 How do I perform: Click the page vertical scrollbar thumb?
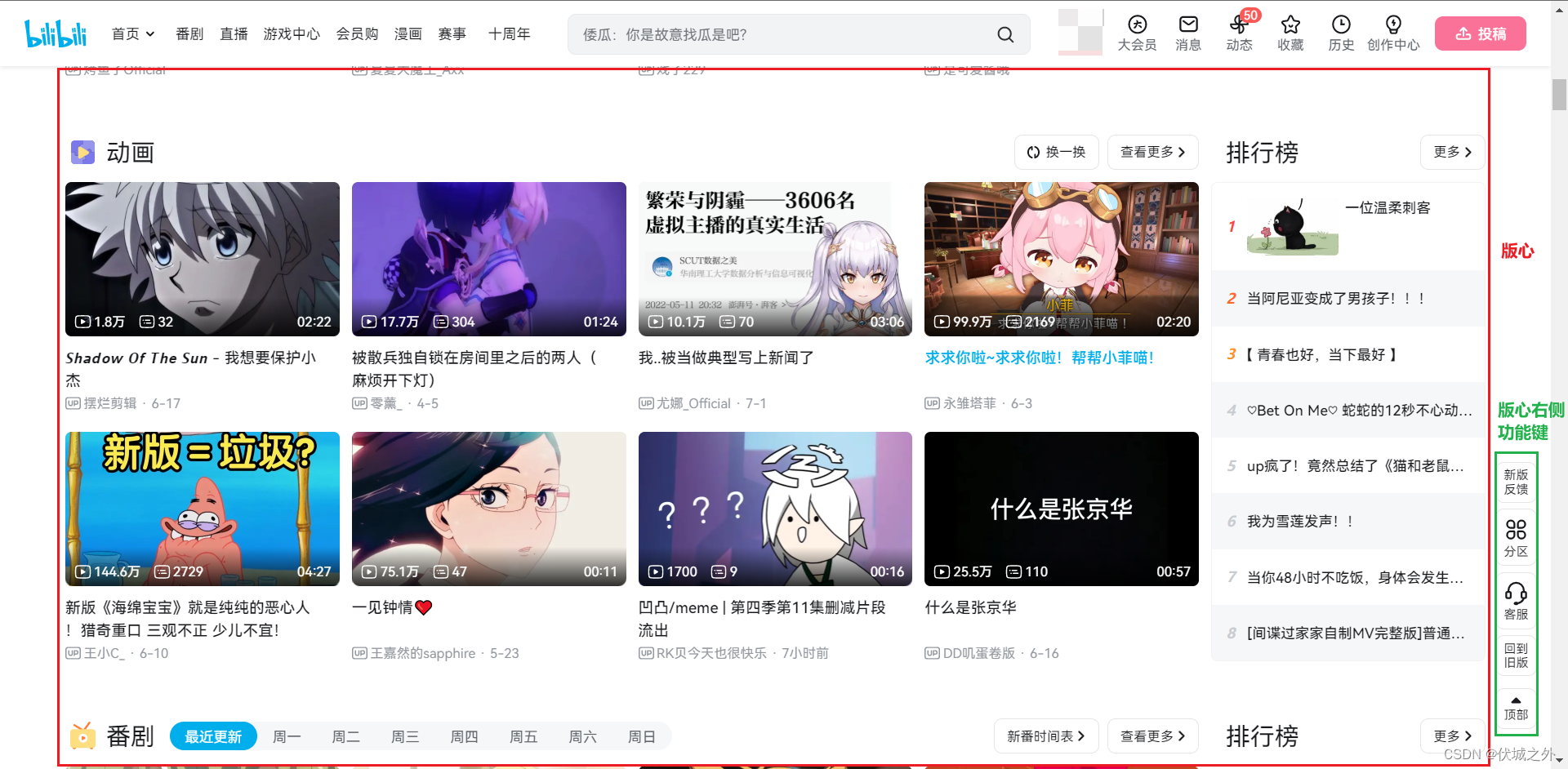click(1559, 95)
